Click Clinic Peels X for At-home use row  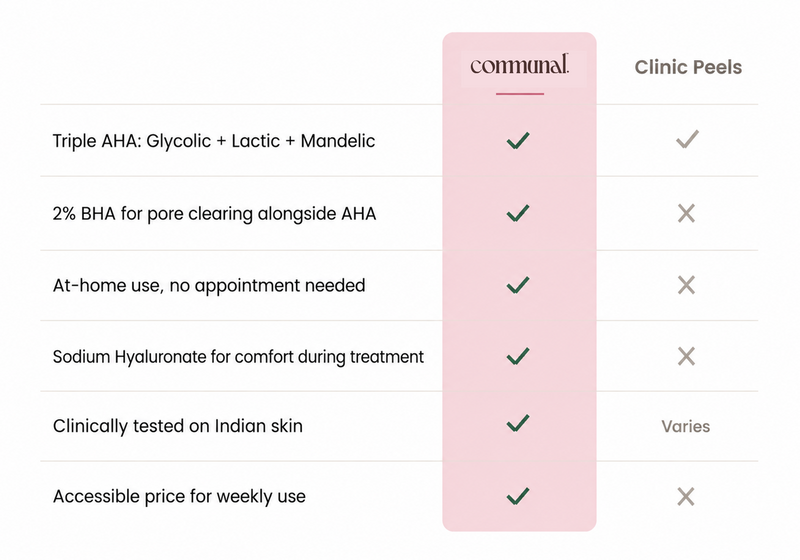click(686, 285)
